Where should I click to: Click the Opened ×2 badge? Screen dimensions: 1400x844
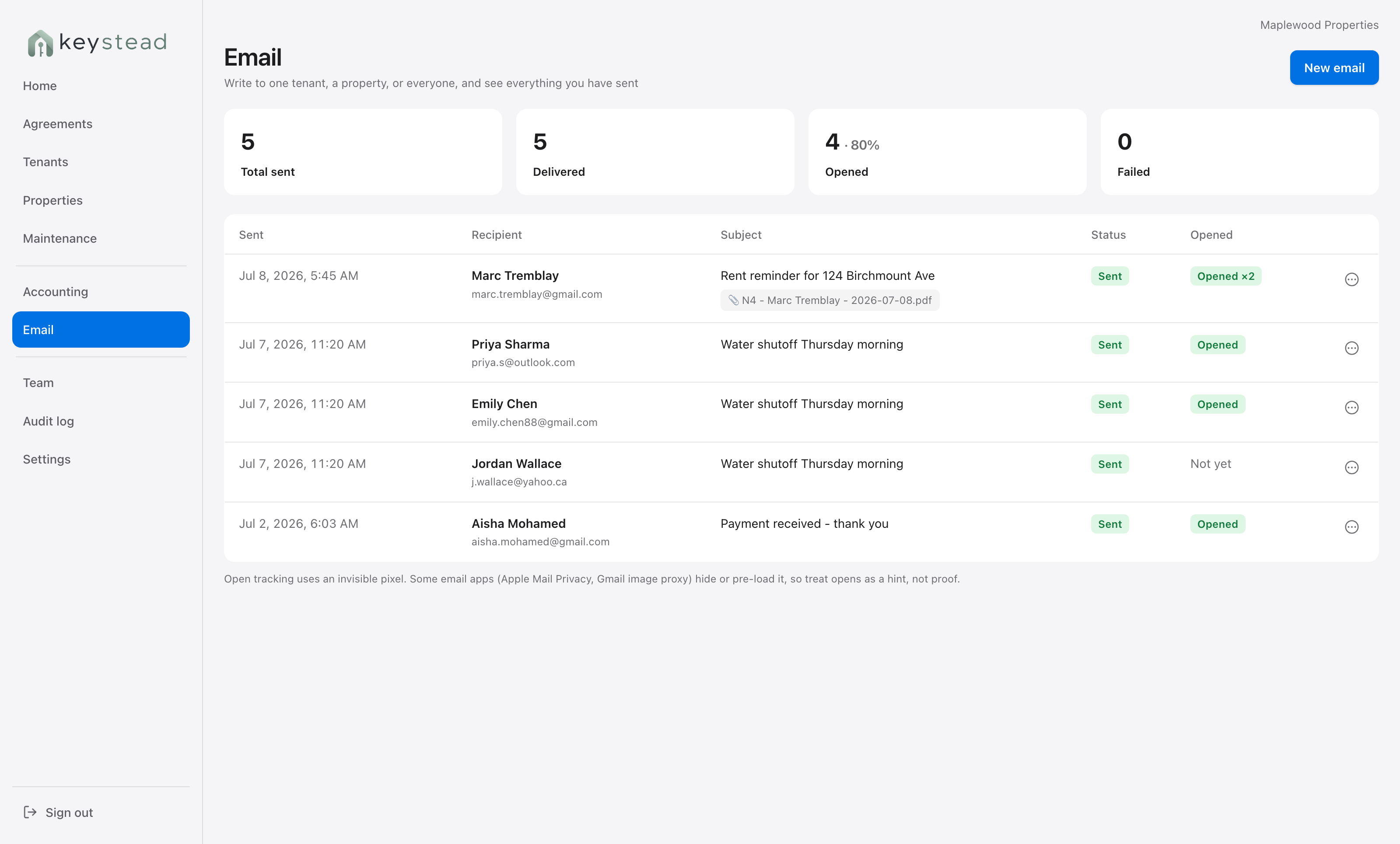1225,276
